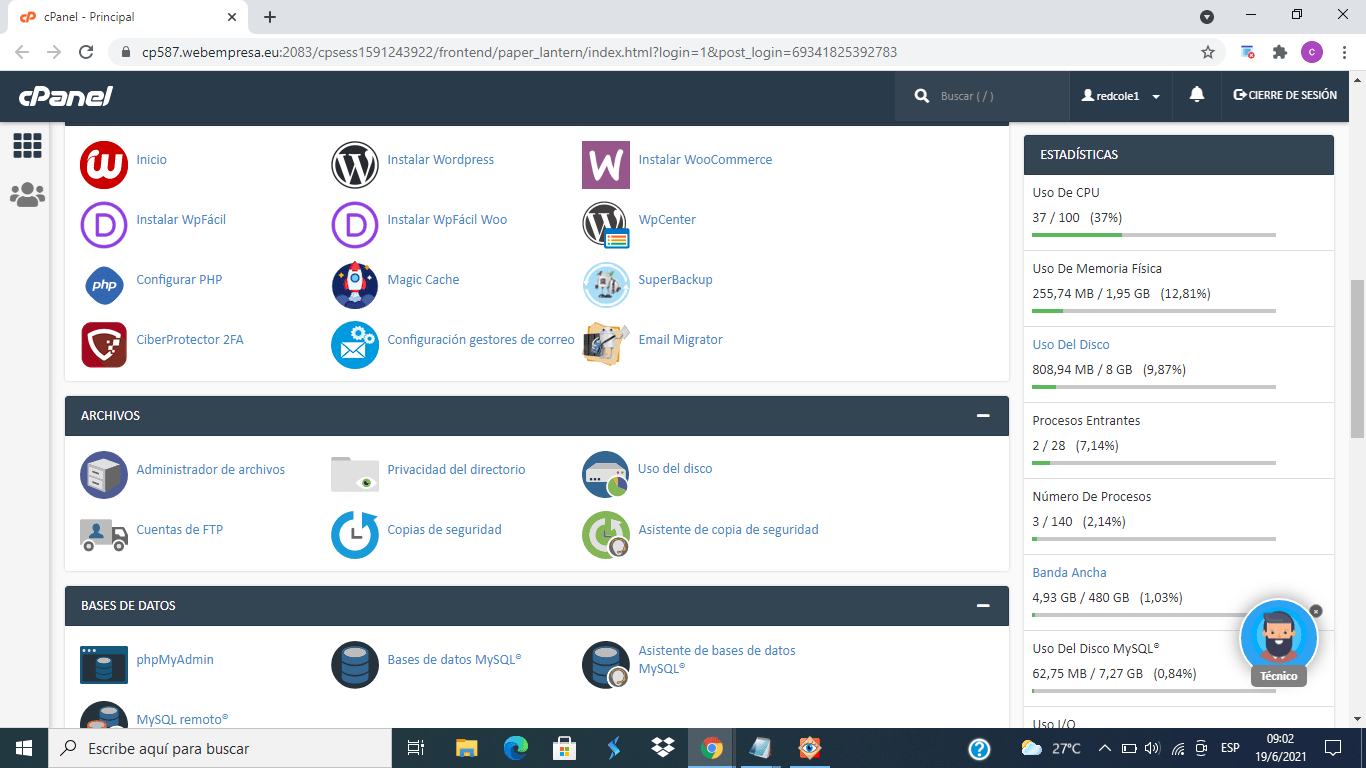Open the WpCenter icon
1366x768 pixels.
pos(606,225)
